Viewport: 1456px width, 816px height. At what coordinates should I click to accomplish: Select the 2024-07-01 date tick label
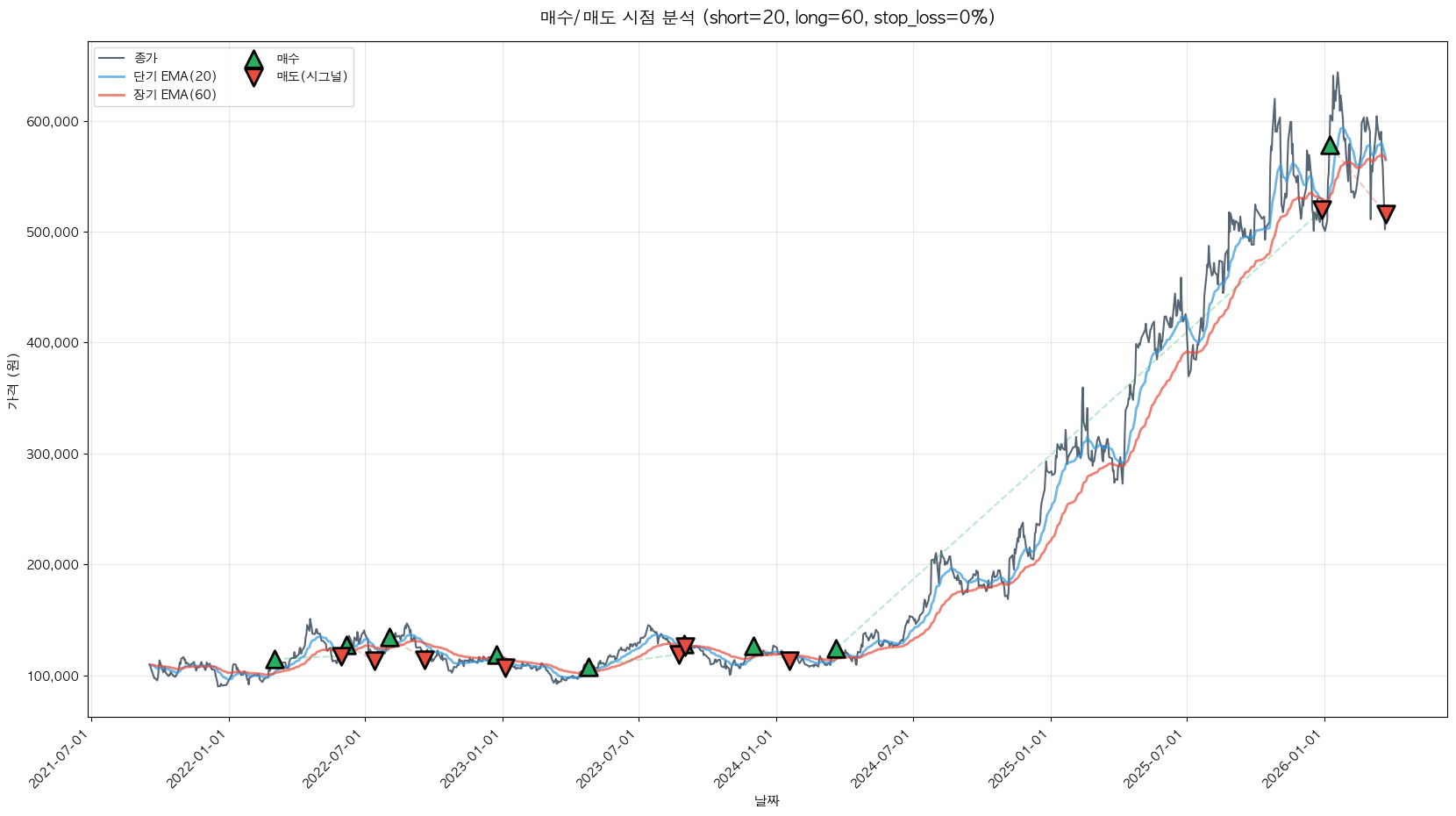click(881, 762)
